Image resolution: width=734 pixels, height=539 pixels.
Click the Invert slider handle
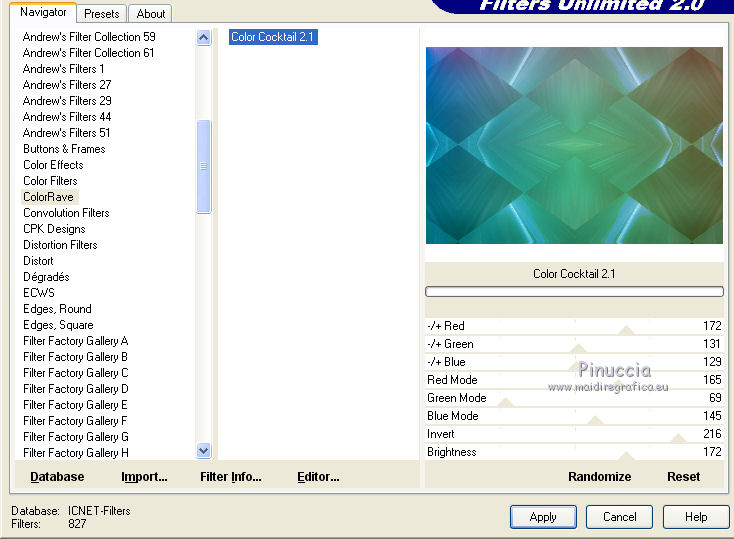click(678, 438)
